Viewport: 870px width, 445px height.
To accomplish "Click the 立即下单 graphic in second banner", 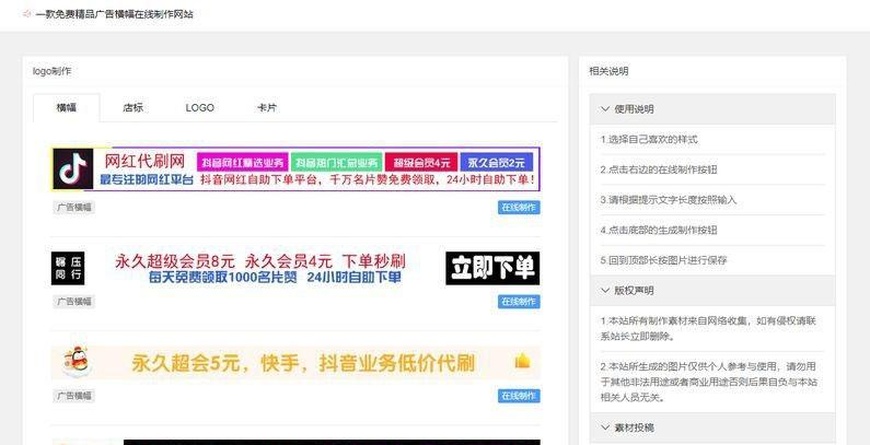I will tap(492, 268).
